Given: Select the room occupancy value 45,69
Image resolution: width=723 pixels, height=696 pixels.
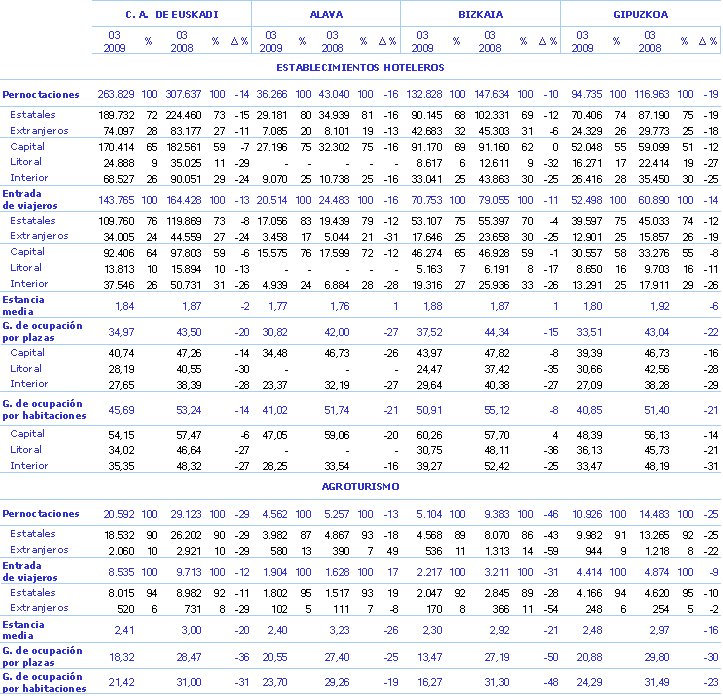Looking at the screenshot, I should click(121, 410).
